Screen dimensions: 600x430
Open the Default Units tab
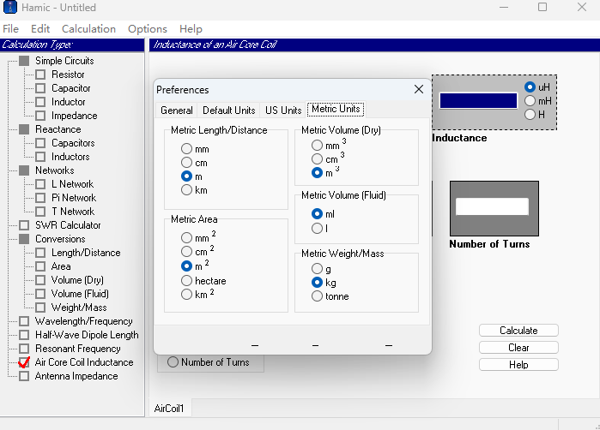(229, 110)
